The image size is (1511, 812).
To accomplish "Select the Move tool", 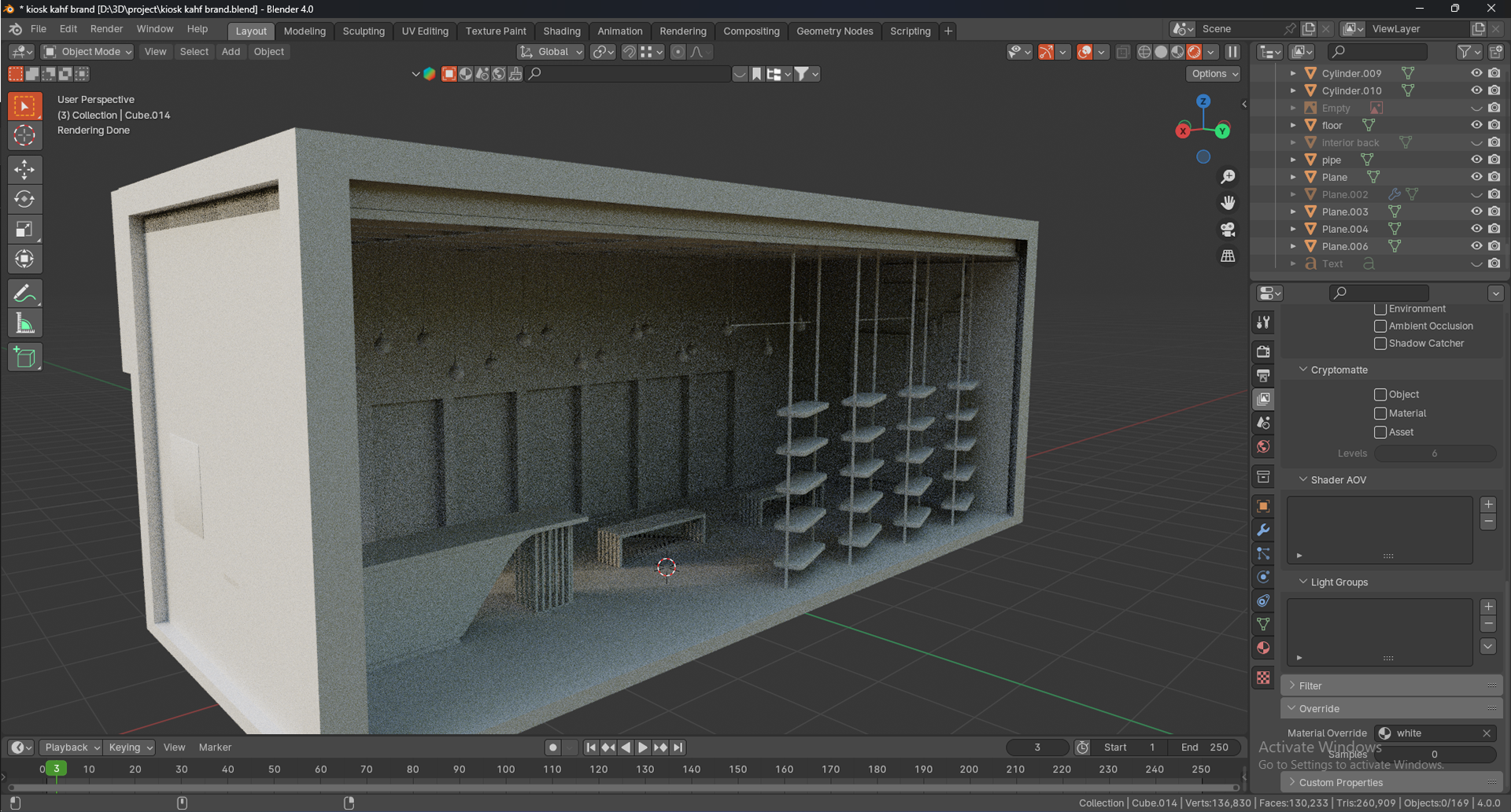I will pos(24,169).
